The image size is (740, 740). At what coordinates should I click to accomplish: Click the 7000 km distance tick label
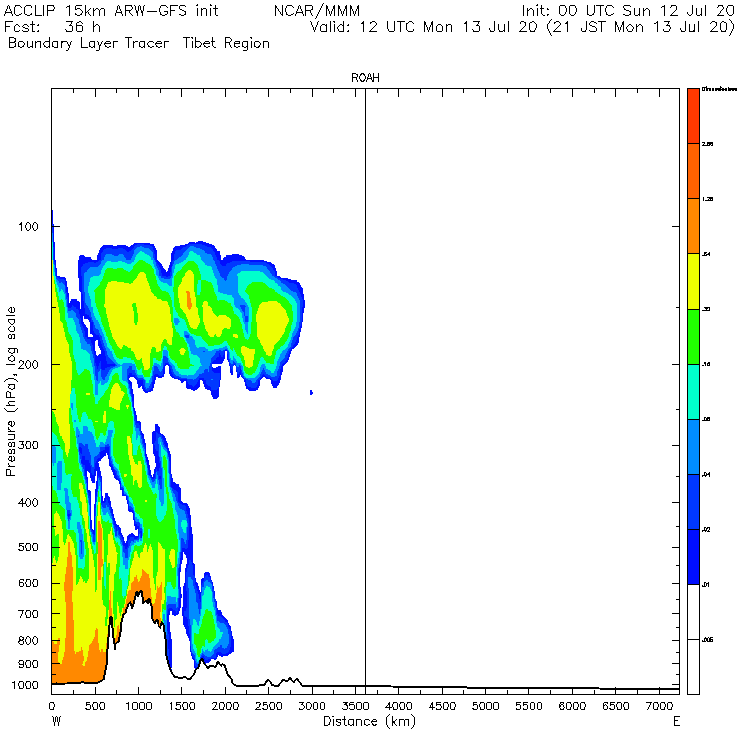coord(659,706)
